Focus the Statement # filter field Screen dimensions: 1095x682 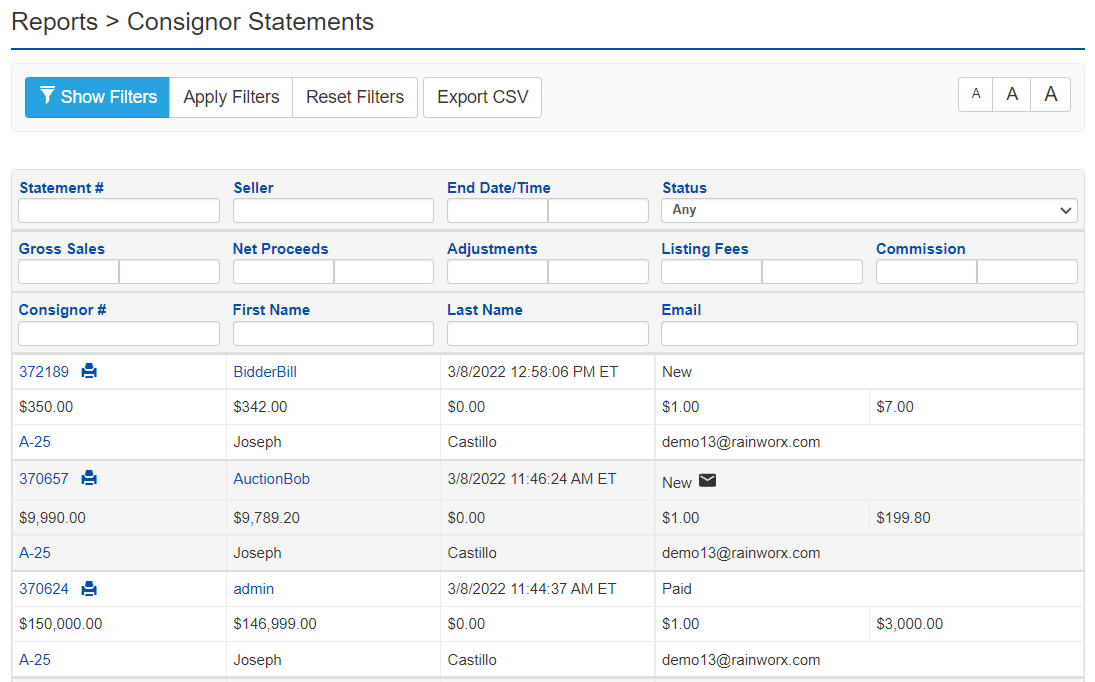pos(119,211)
